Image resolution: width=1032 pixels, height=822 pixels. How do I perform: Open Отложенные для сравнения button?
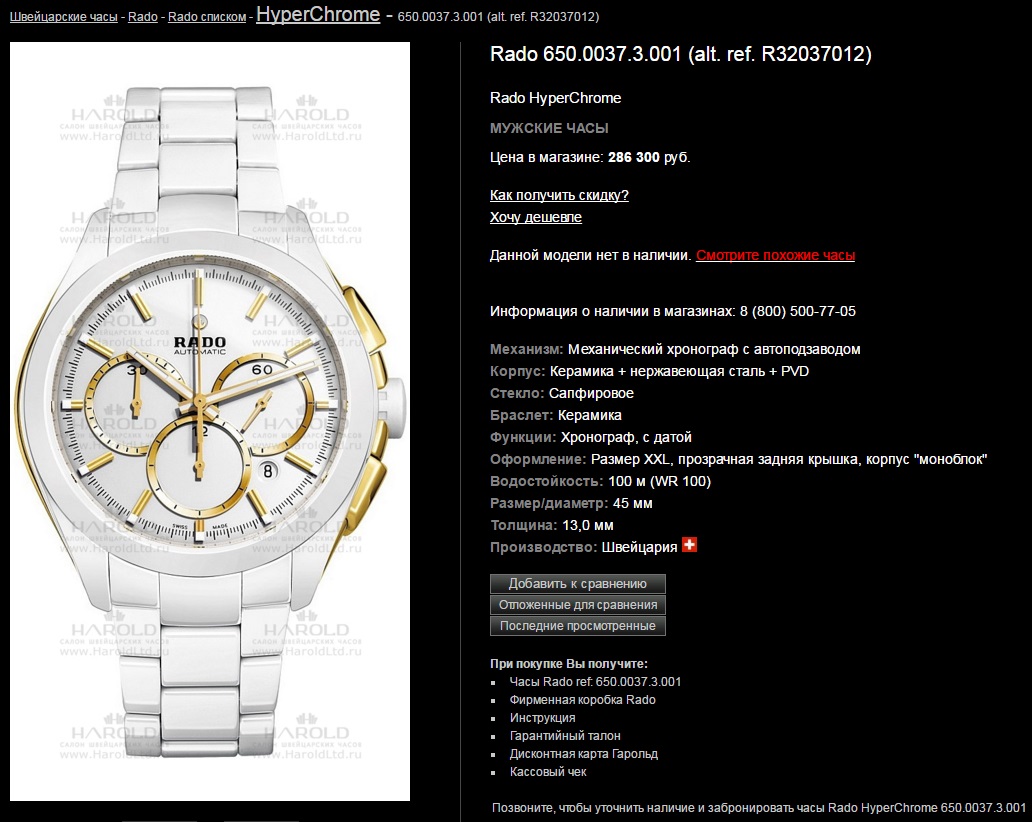[578, 605]
